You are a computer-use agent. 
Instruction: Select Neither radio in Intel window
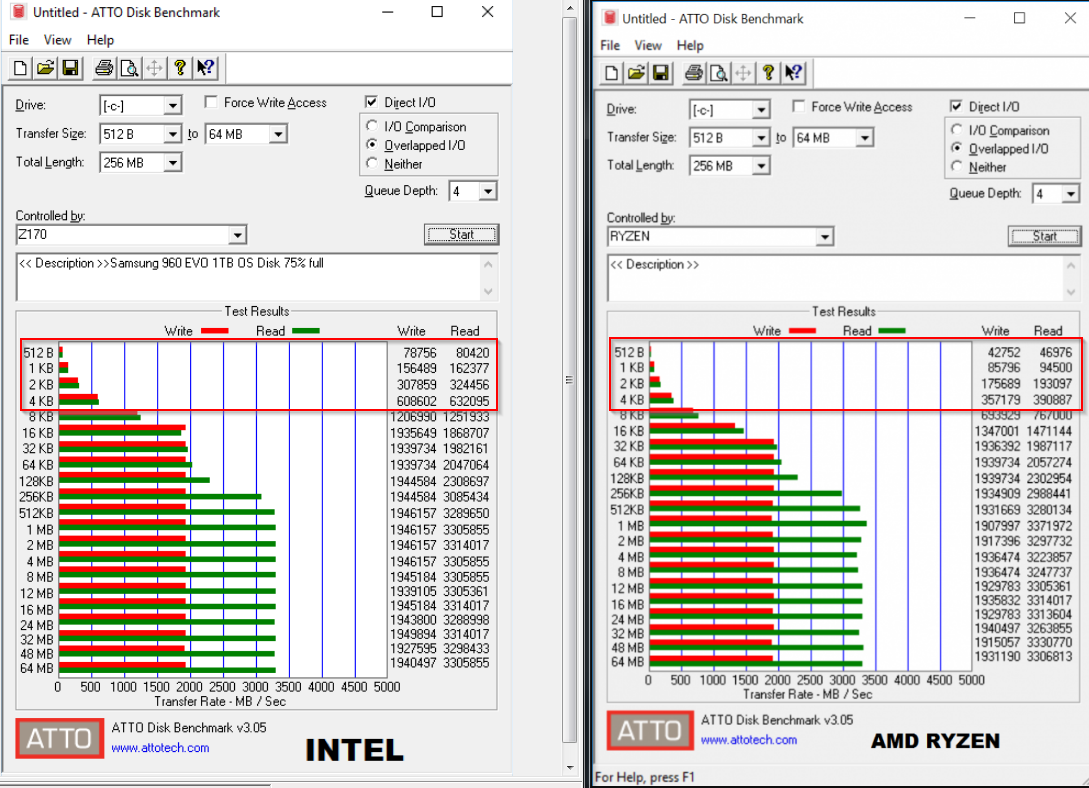pos(372,164)
